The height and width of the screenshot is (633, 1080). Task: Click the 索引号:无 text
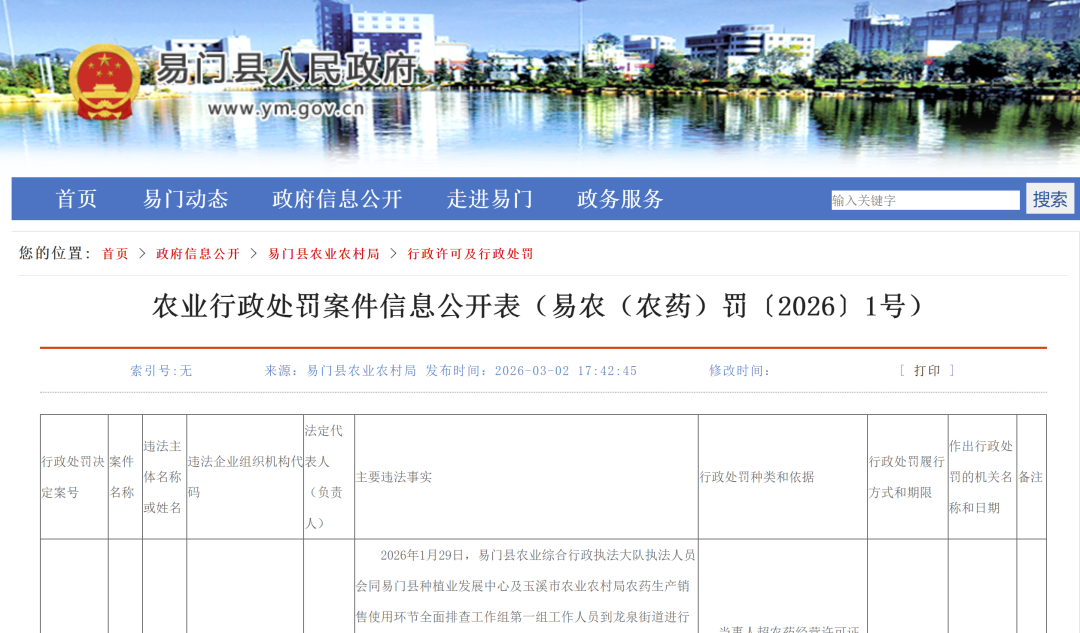pos(161,371)
